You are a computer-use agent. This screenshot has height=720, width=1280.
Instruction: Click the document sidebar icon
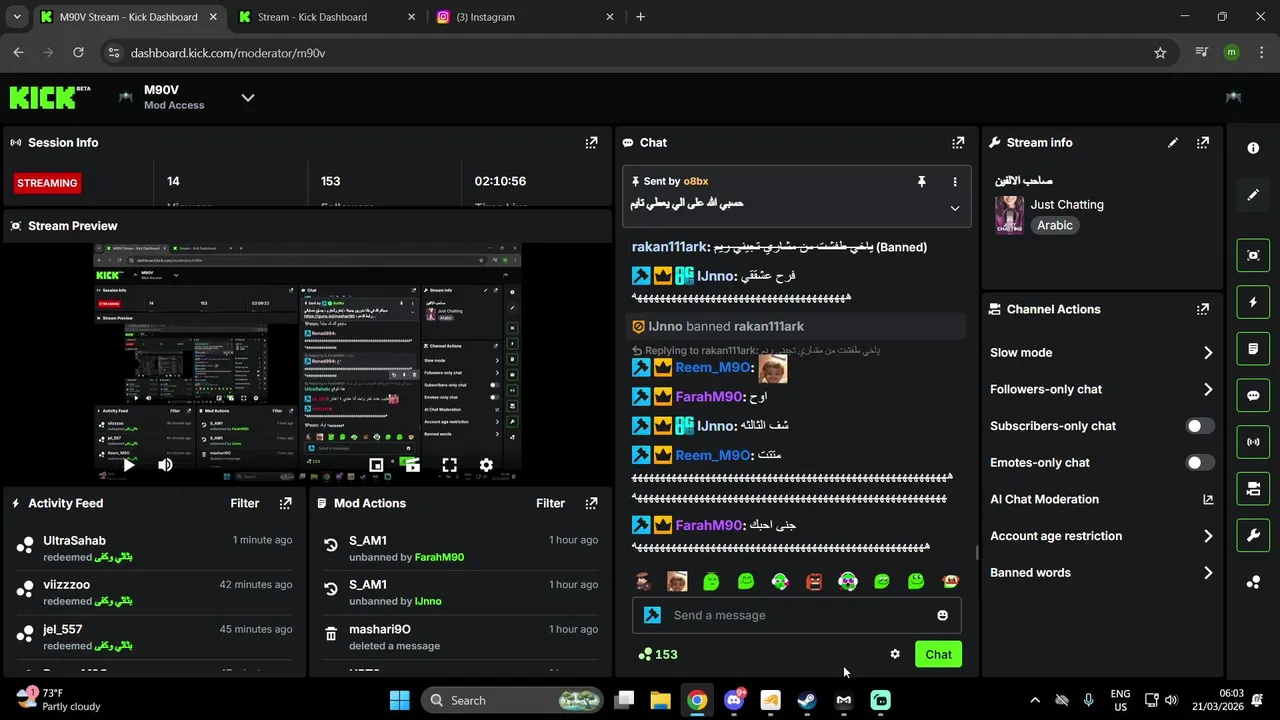1253,349
